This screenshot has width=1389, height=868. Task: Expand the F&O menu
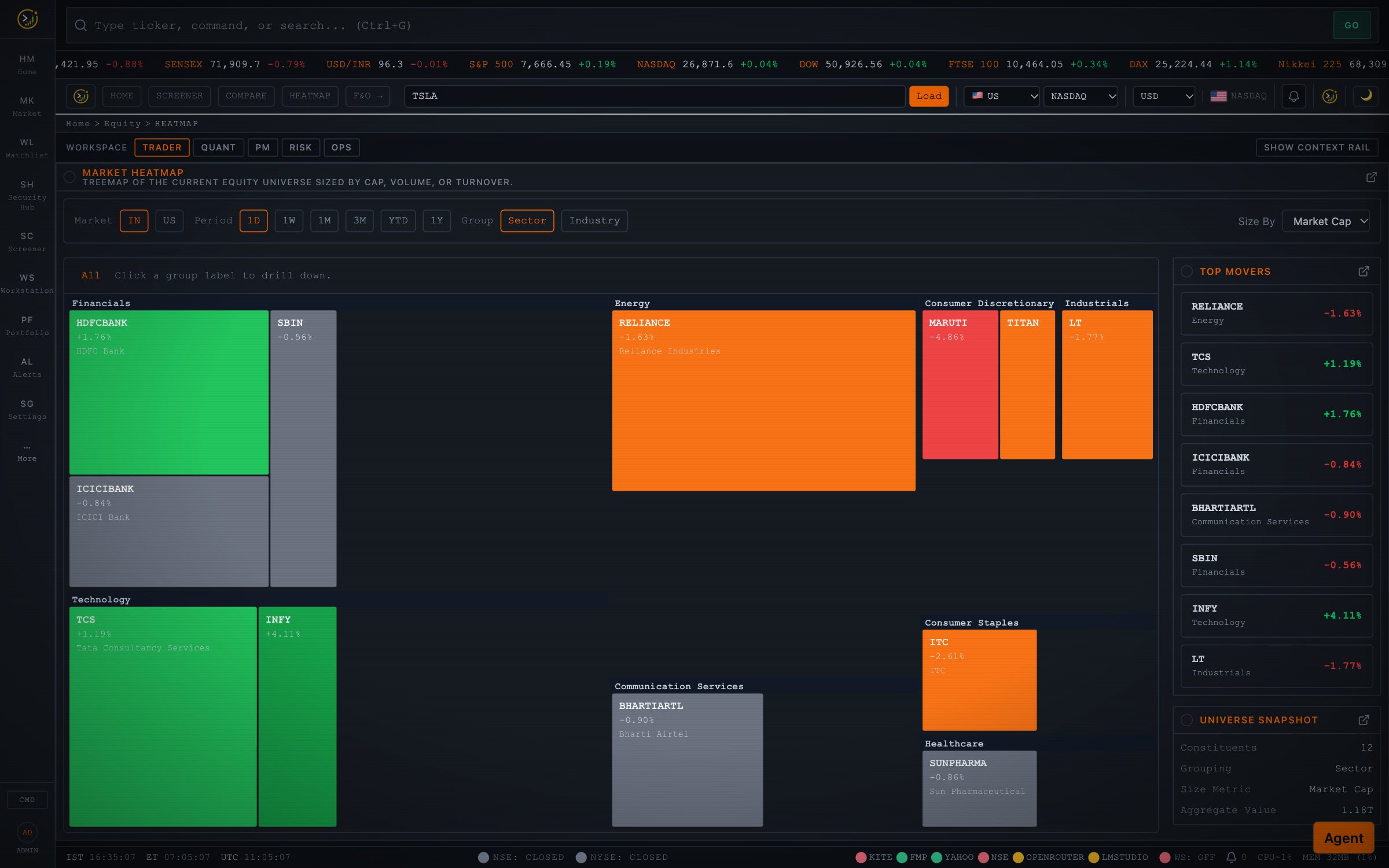tap(368, 96)
